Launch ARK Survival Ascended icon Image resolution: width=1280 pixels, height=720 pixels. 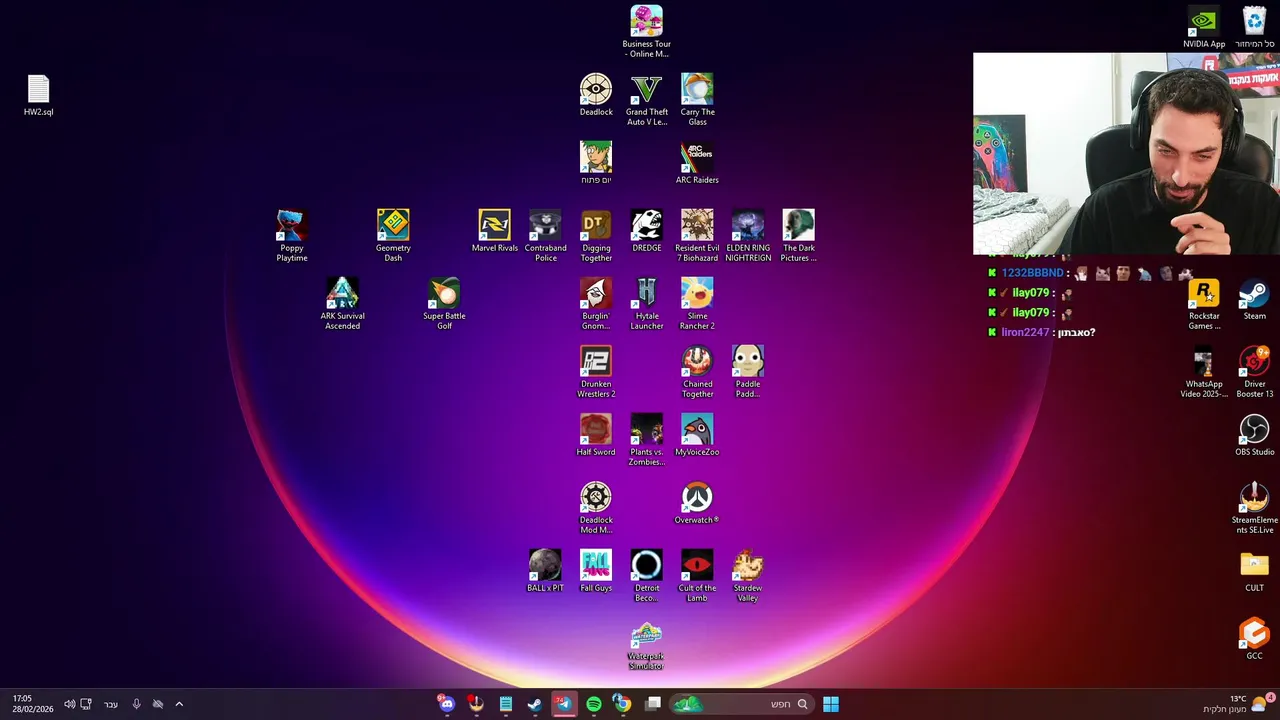point(342,303)
